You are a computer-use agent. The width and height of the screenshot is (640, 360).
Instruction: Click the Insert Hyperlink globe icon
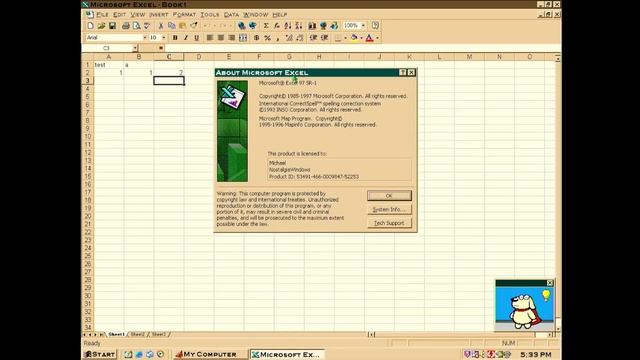(242, 26)
